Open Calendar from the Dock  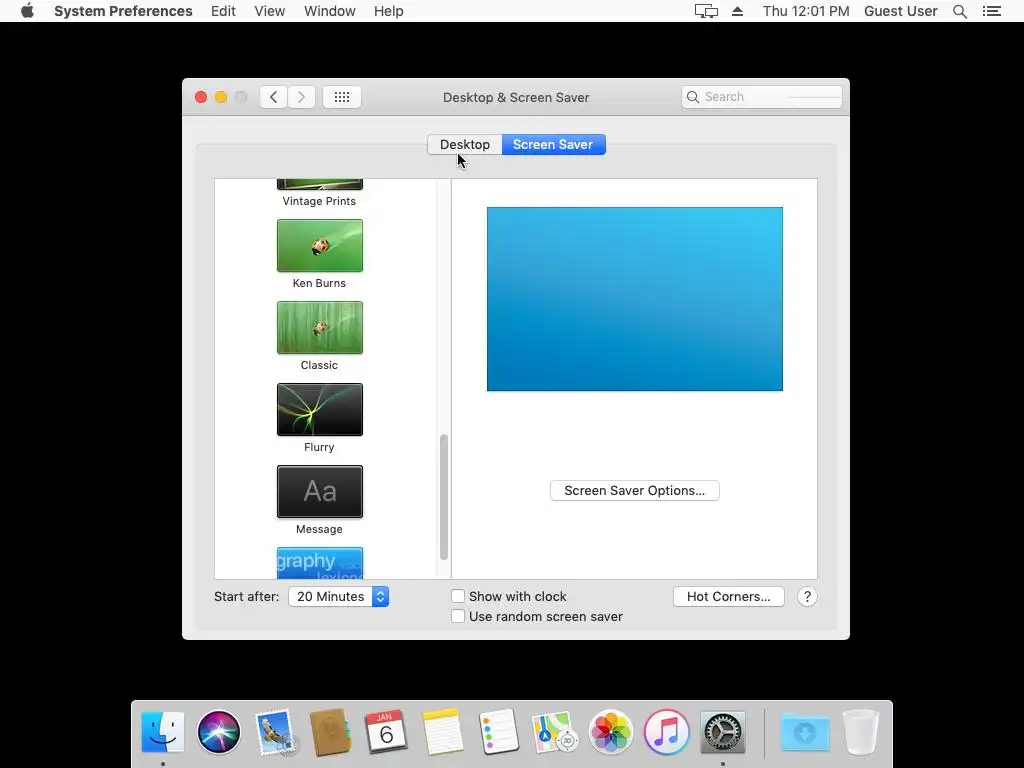[386, 732]
